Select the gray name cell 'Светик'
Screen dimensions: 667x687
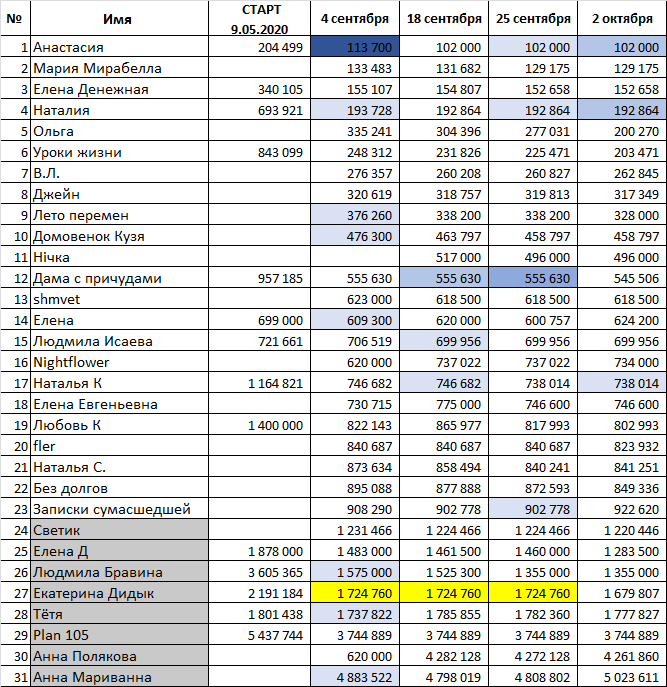[x=119, y=530]
